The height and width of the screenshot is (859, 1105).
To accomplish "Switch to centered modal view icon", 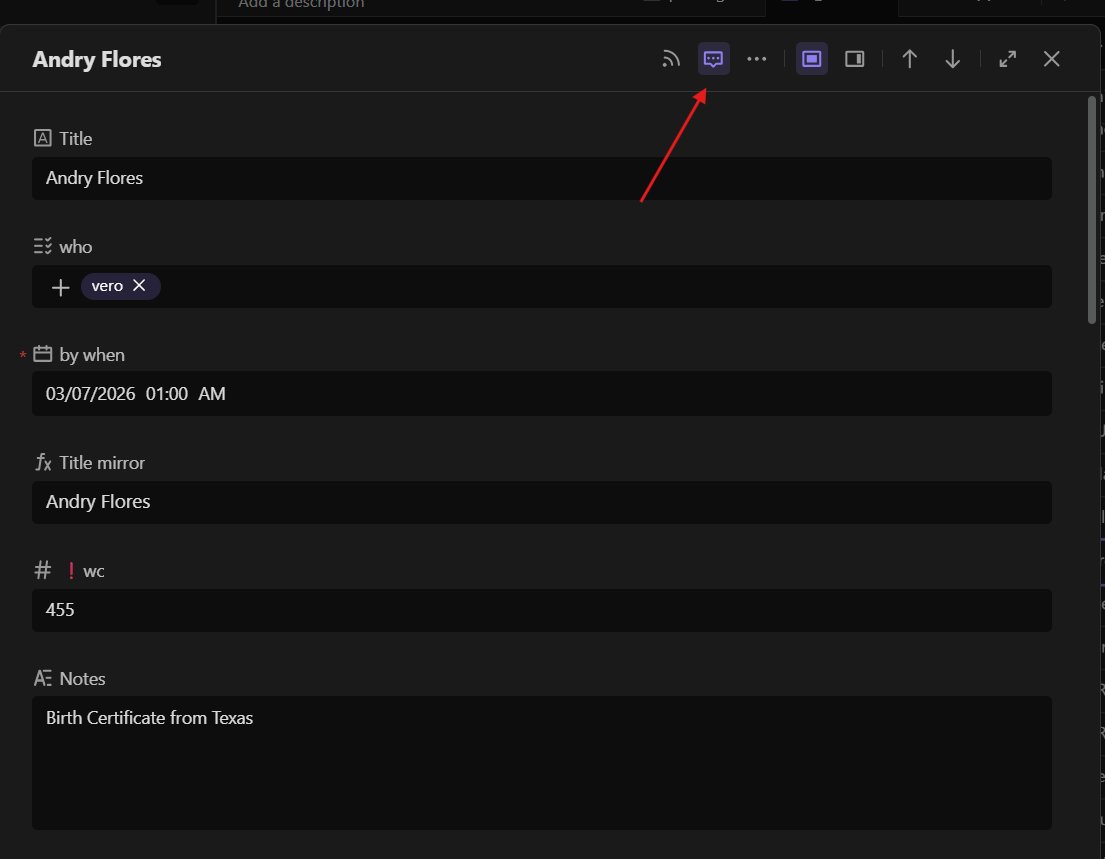I will (811, 59).
